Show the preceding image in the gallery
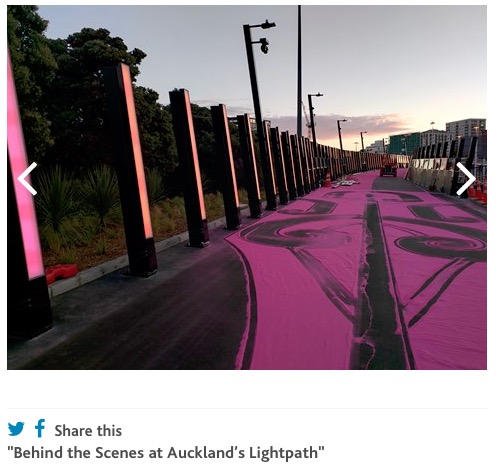Image resolution: width=499 pixels, height=464 pixels. [28, 179]
